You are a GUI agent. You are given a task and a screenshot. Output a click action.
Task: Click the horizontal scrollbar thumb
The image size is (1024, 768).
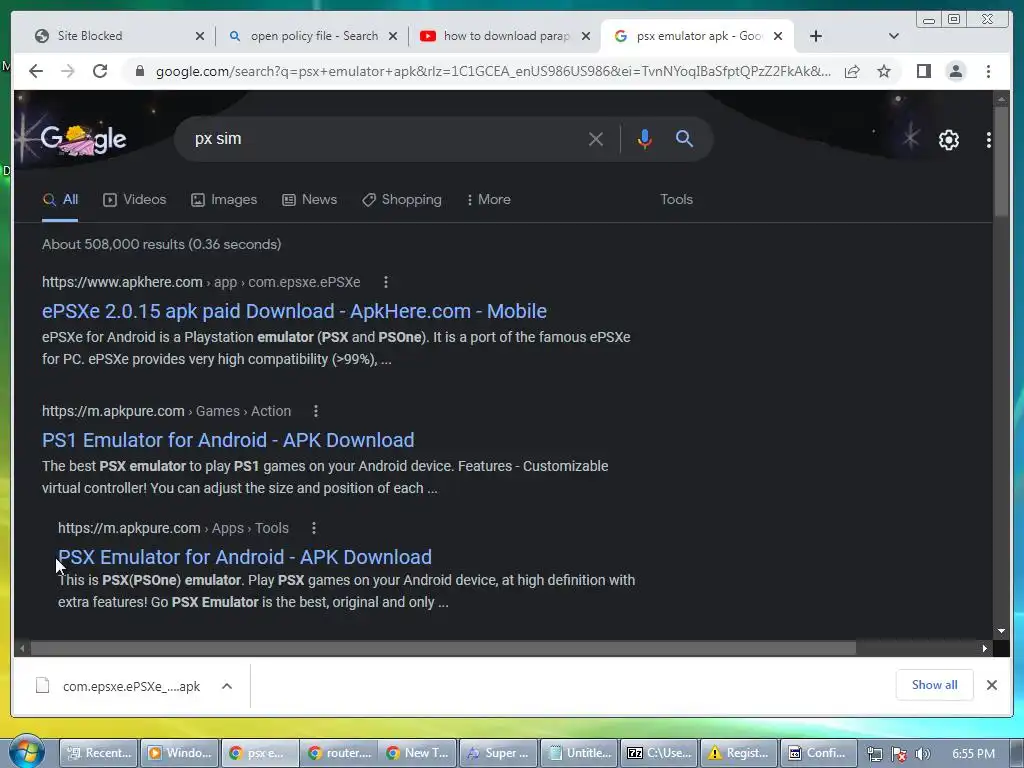click(443, 648)
